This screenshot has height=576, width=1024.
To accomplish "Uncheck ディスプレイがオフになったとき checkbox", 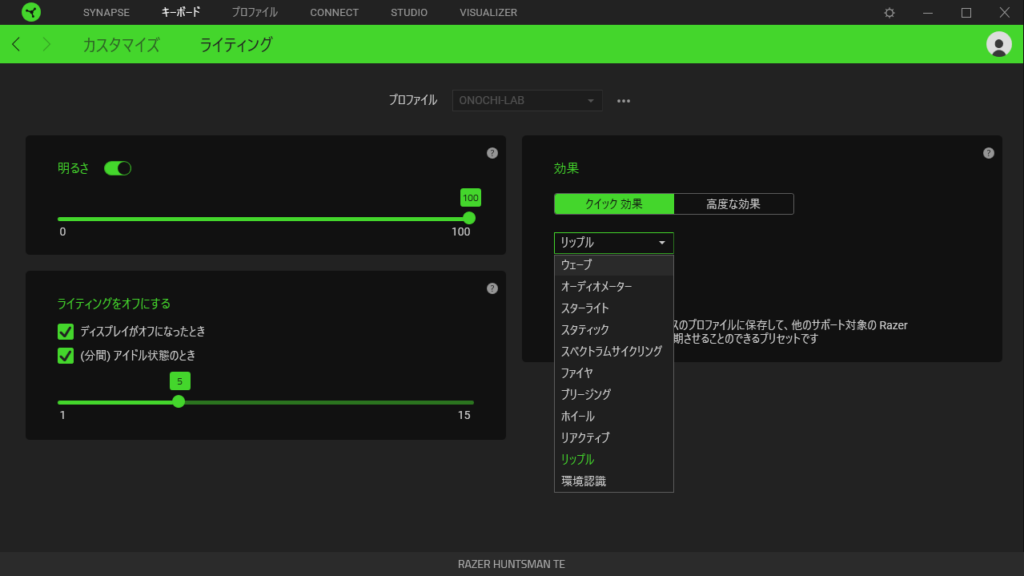I will pos(65,332).
